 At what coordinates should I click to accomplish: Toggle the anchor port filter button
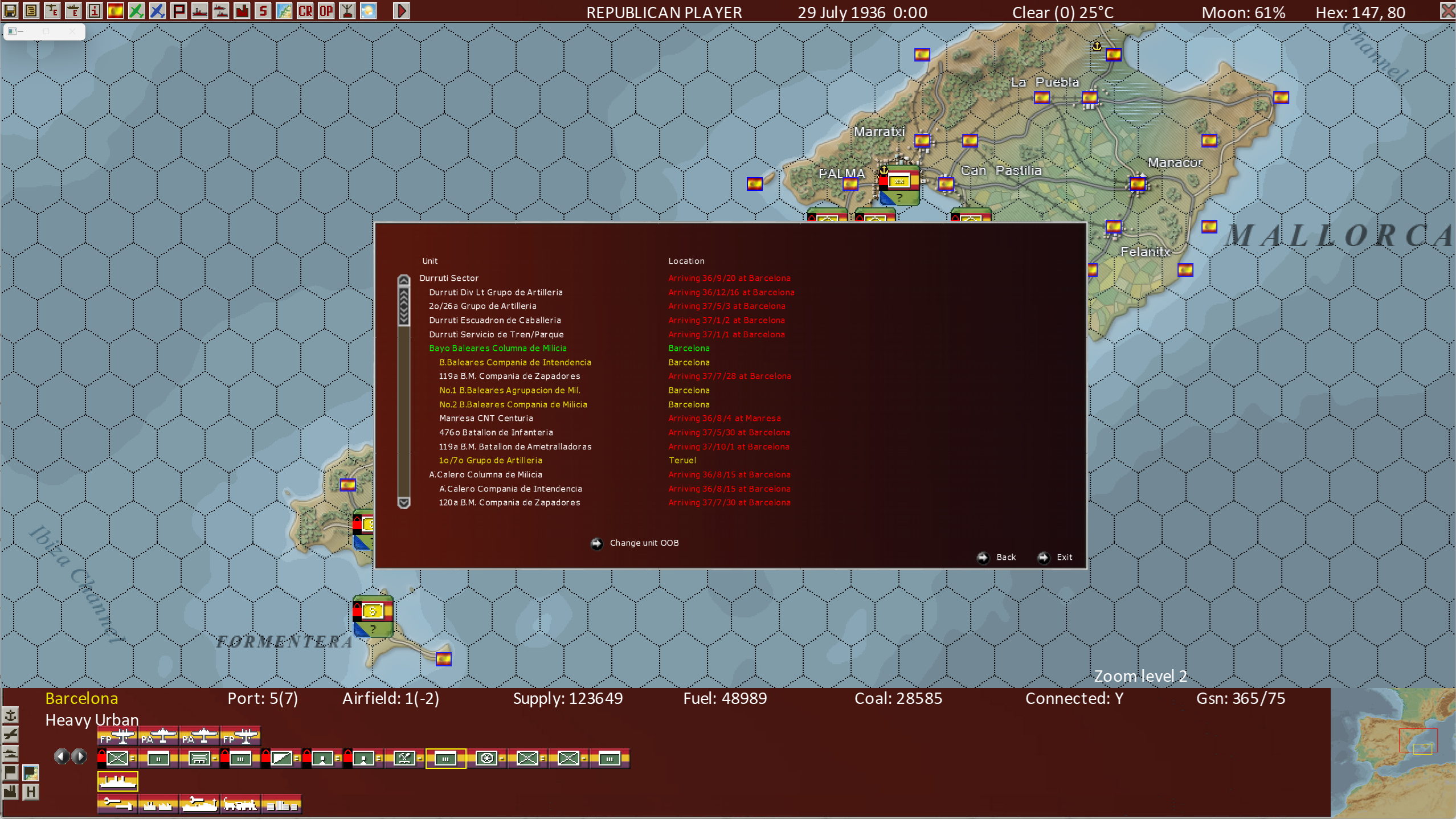point(10,715)
